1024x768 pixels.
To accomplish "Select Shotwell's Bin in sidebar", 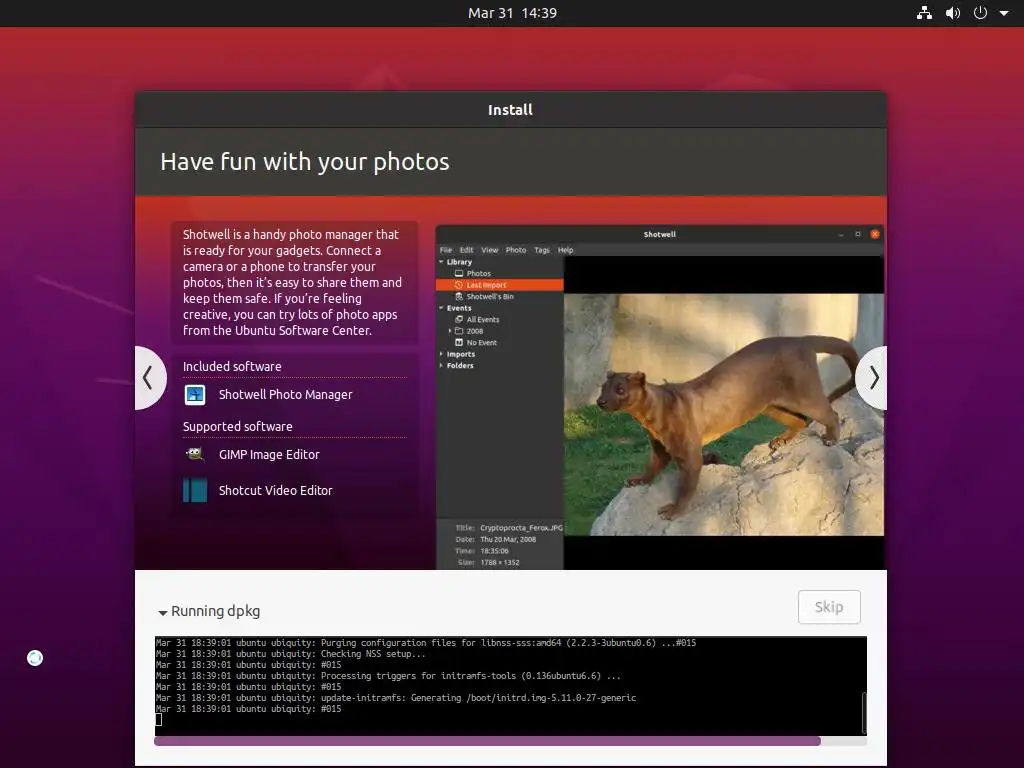I will click(x=490, y=296).
